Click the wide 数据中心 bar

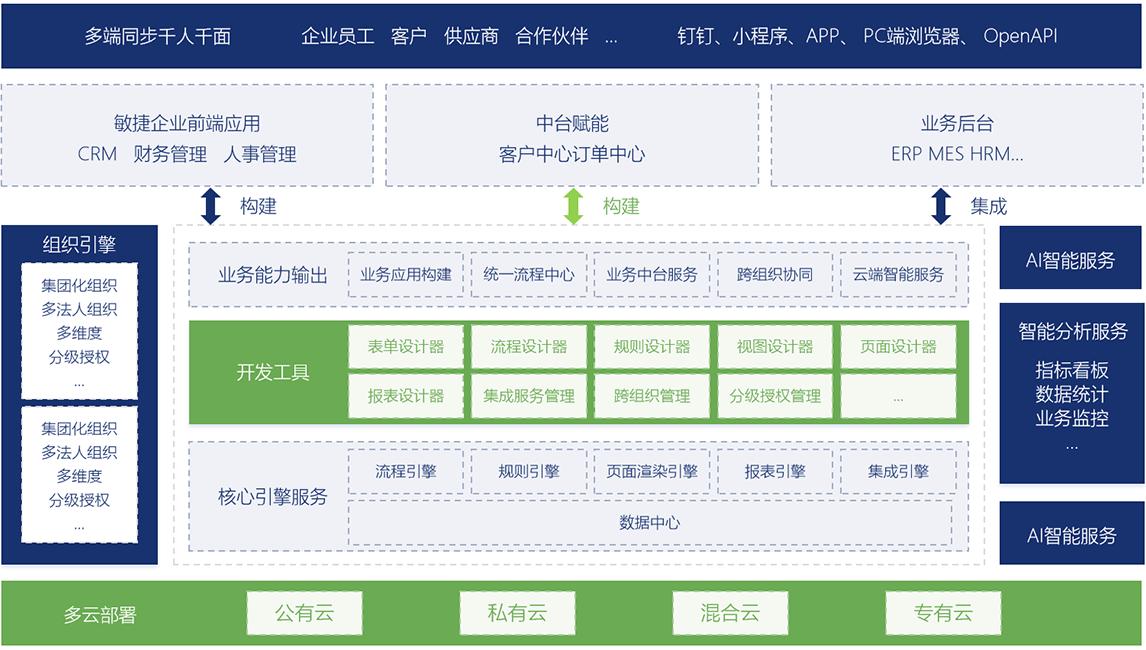(x=650, y=523)
